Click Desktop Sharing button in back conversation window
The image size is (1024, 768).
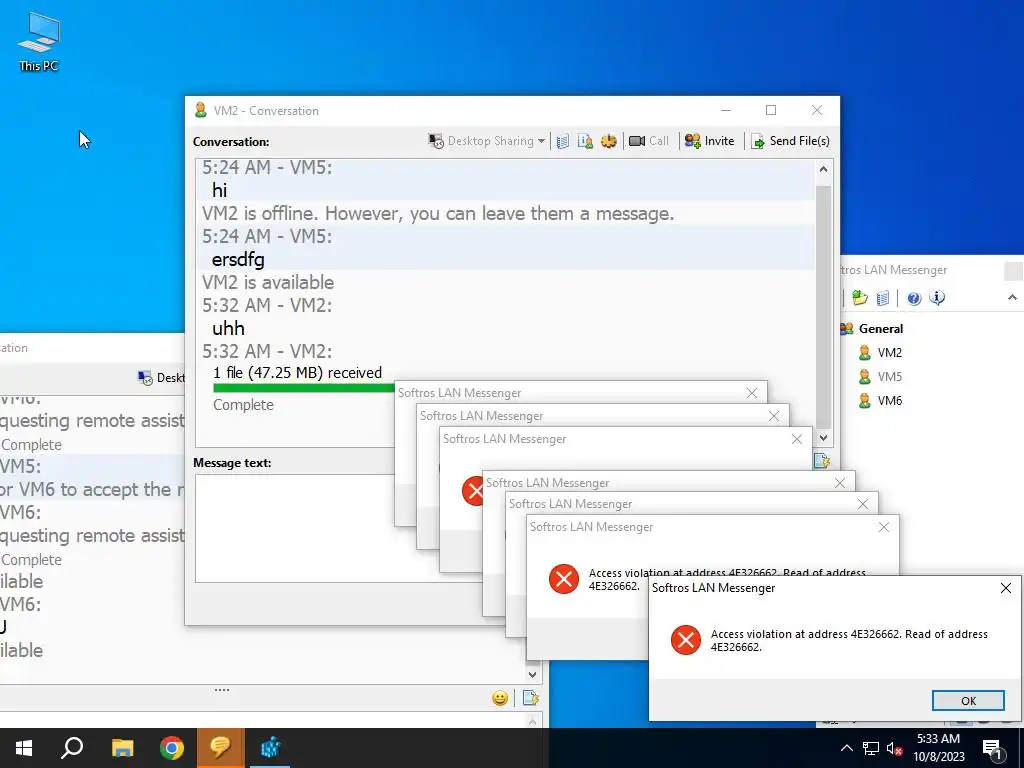pyautogui.click(x=161, y=377)
